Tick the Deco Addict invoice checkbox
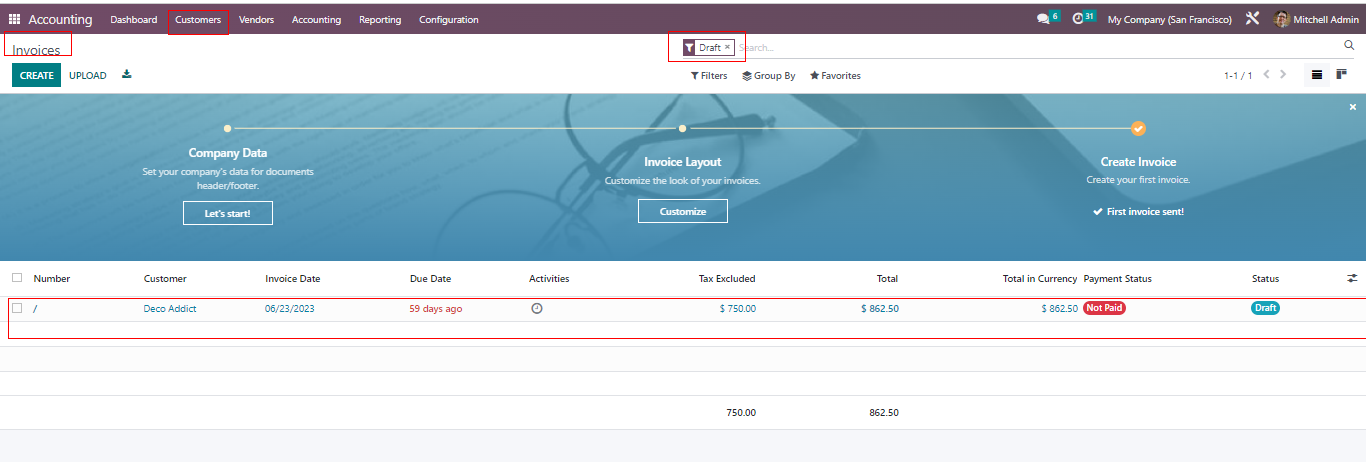1366x462 pixels. (17, 309)
